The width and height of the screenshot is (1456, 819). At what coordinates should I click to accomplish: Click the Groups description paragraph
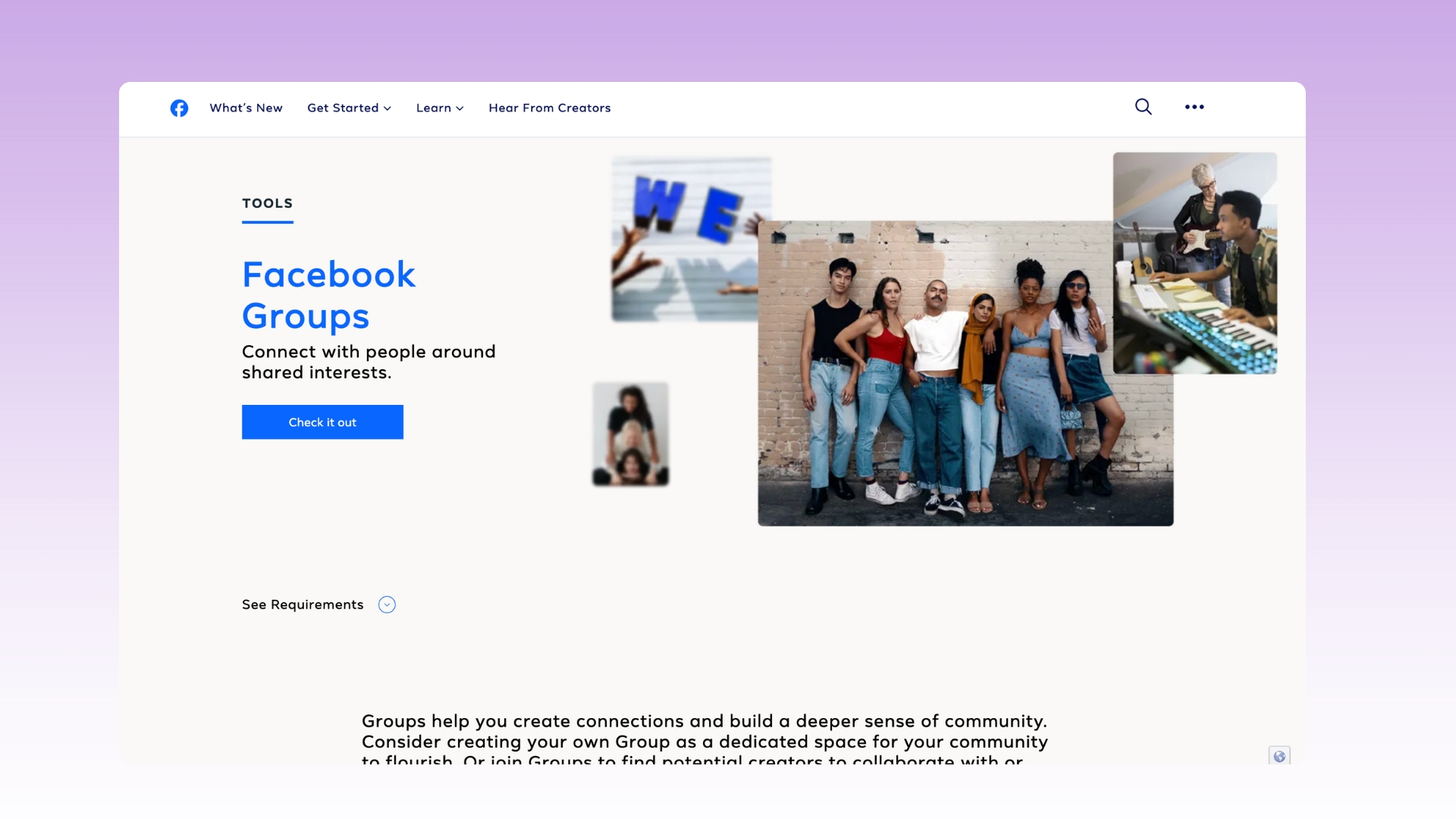[x=704, y=732]
